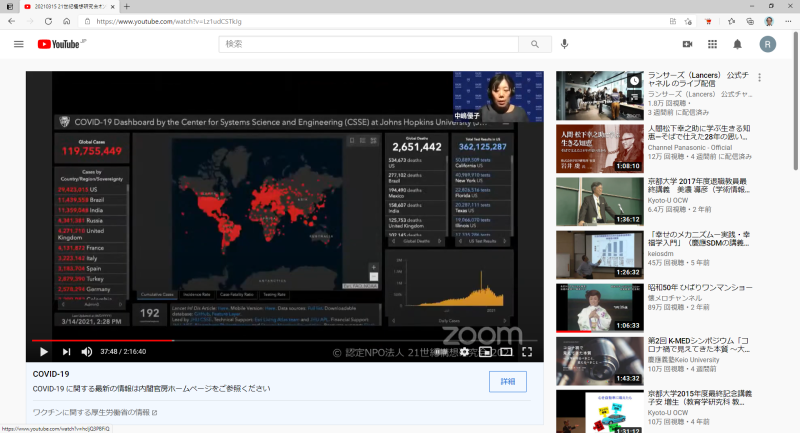Add the ランサーズ video to Watch later
Image resolution: width=800 pixels, height=433 pixels.
tap(634, 81)
